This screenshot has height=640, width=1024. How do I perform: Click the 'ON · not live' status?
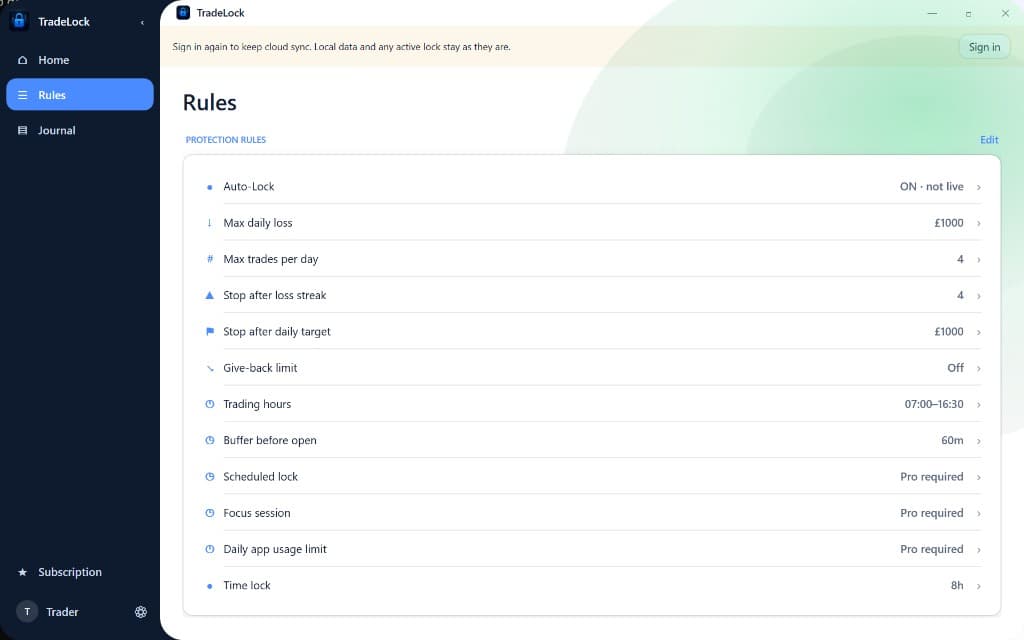tap(931, 186)
